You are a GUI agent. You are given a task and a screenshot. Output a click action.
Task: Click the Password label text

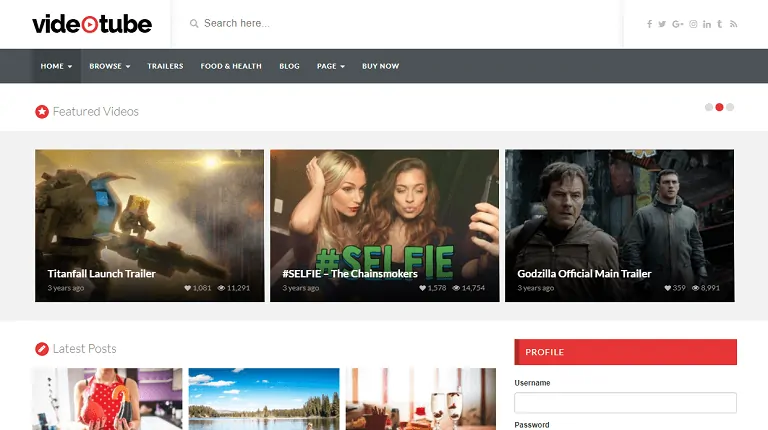(x=532, y=425)
